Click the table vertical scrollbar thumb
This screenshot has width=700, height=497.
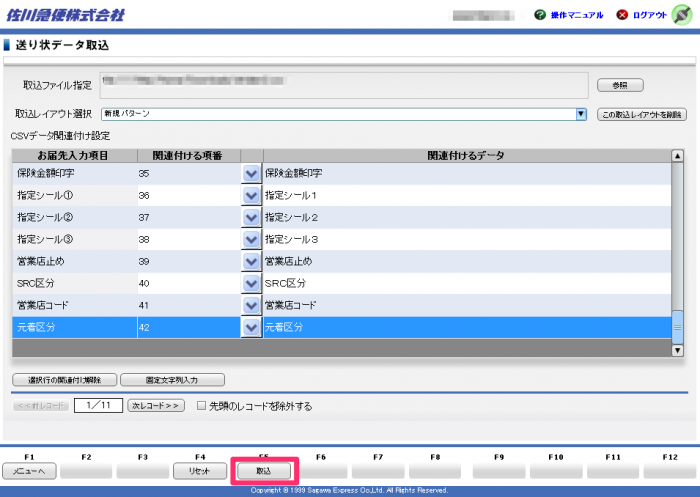[677, 327]
